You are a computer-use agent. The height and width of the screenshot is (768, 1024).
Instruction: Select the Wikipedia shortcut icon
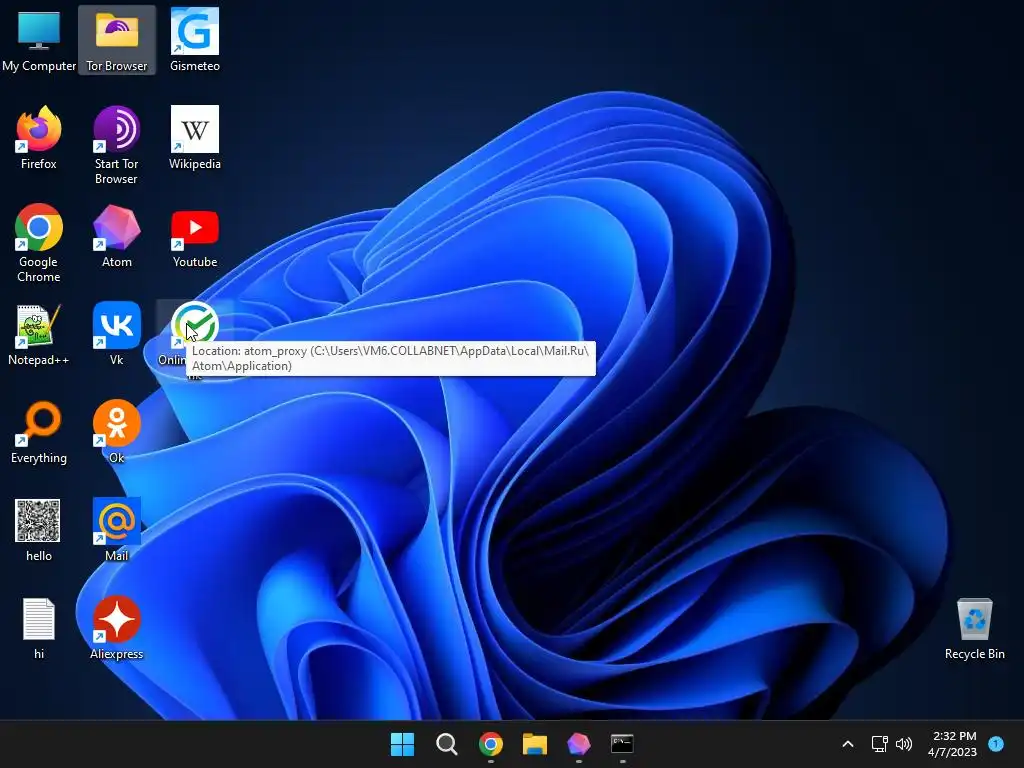point(195,138)
